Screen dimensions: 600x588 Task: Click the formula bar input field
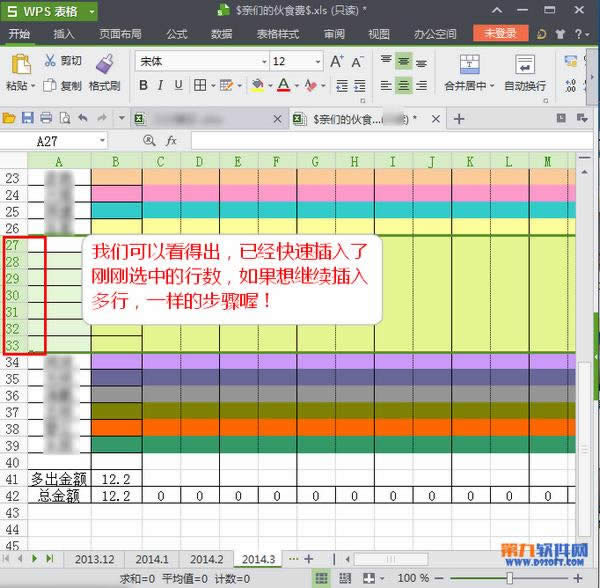[390, 141]
